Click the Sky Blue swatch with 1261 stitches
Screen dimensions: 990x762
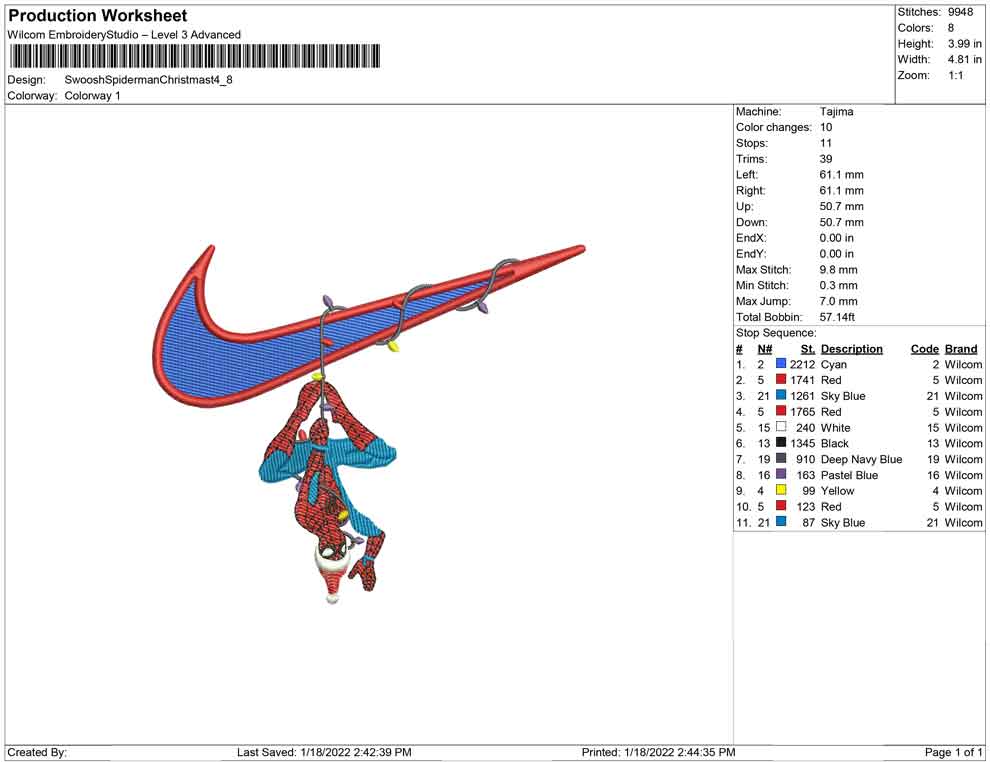781,395
